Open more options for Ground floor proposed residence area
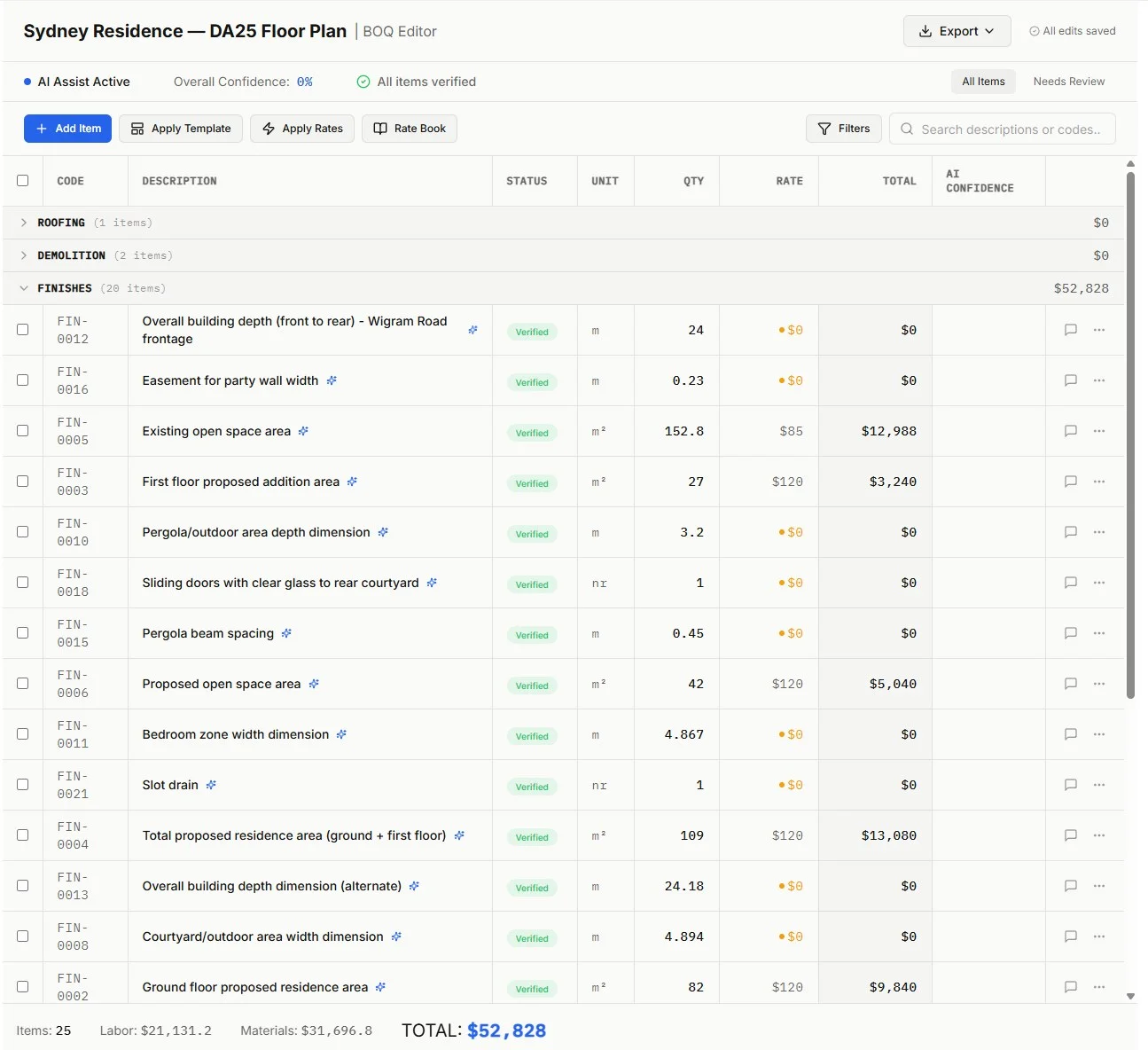Viewport: 1148px width, 1050px height. click(x=1099, y=987)
